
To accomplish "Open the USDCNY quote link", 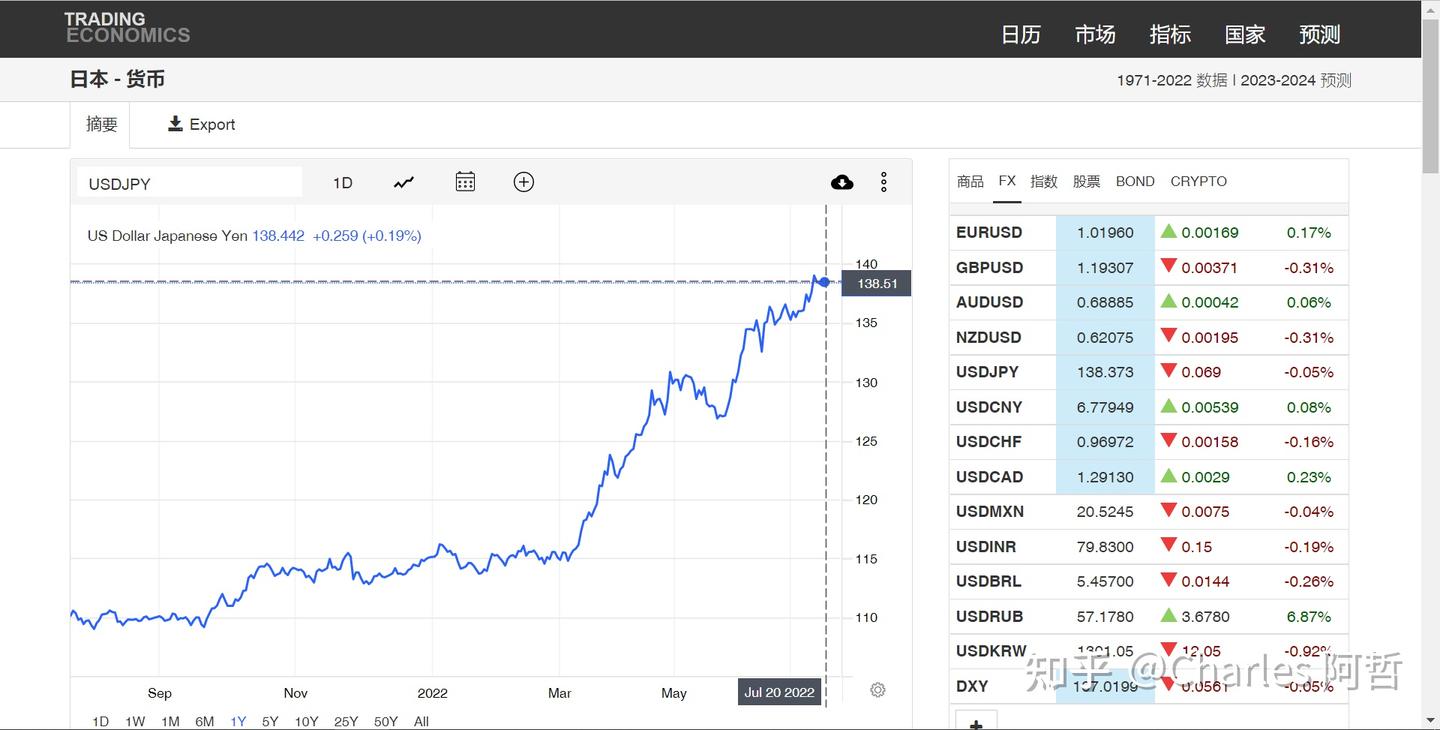I will click(989, 407).
